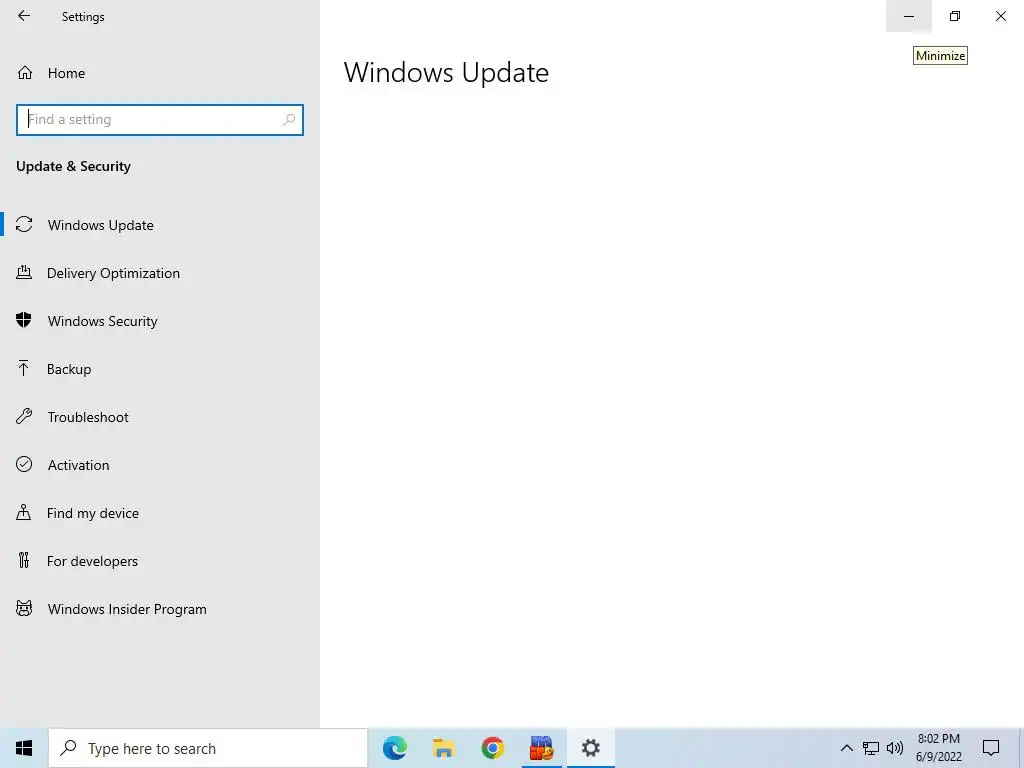Minimize the Settings window
Viewport: 1024px width, 768px height.
(908, 16)
